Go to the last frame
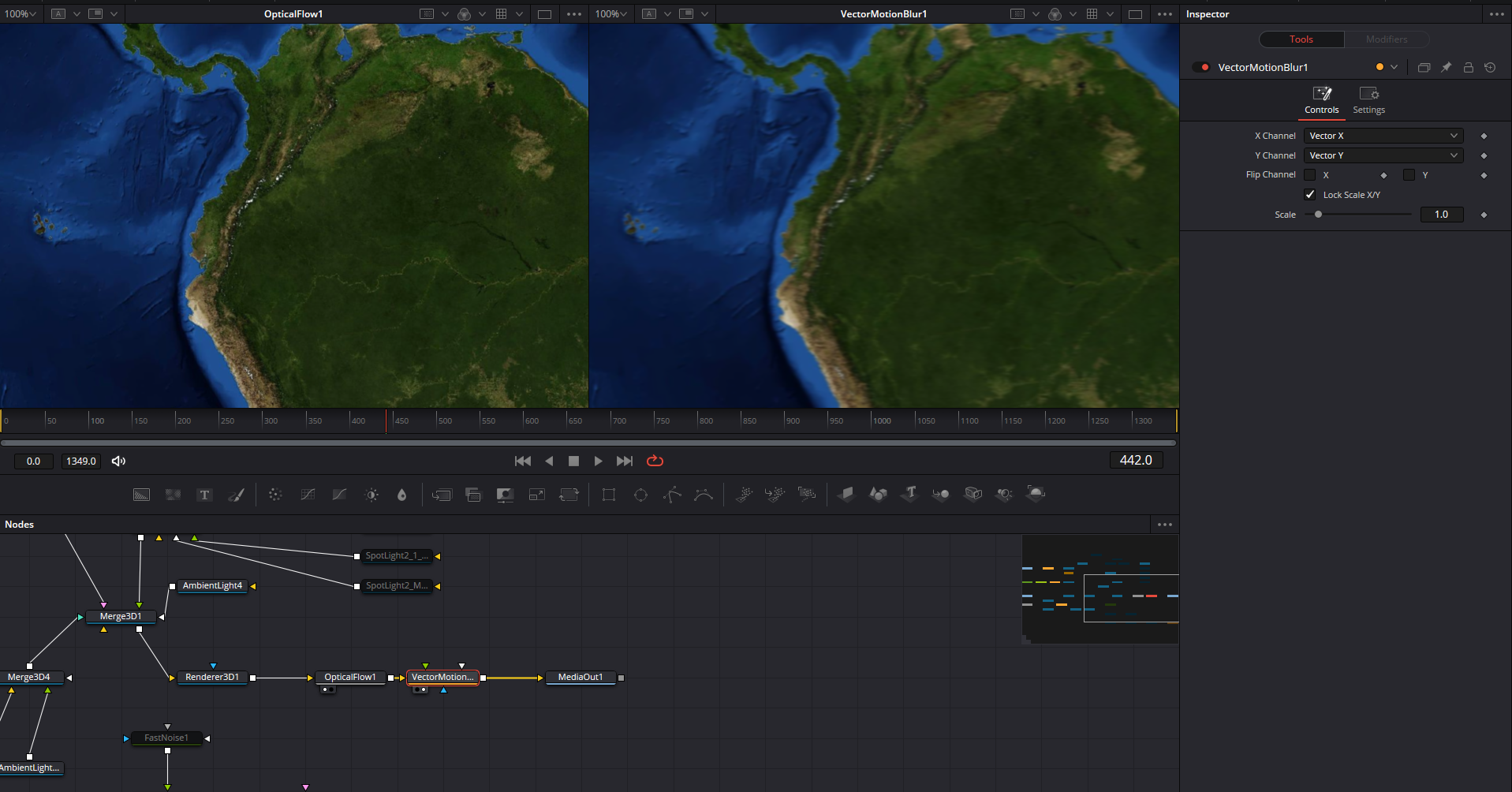This screenshot has width=1512, height=792. click(x=625, y=461)
